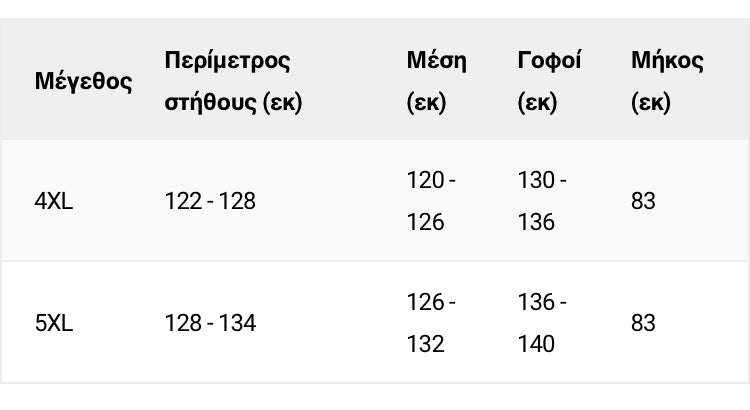Select the 5XL size cell
Image resolution: width=750 pixels, height=410 pixels.
click(x=54, y=323)
